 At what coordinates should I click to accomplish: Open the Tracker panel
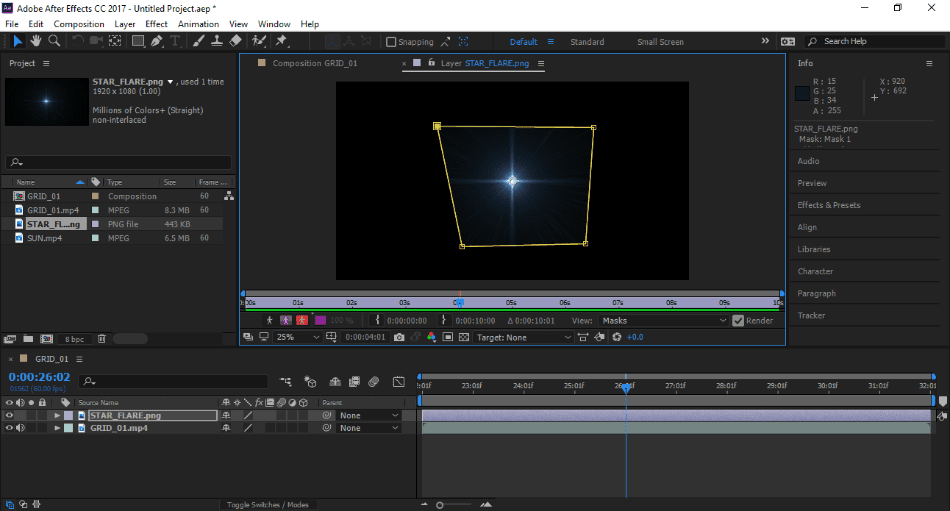pos(811,315)
